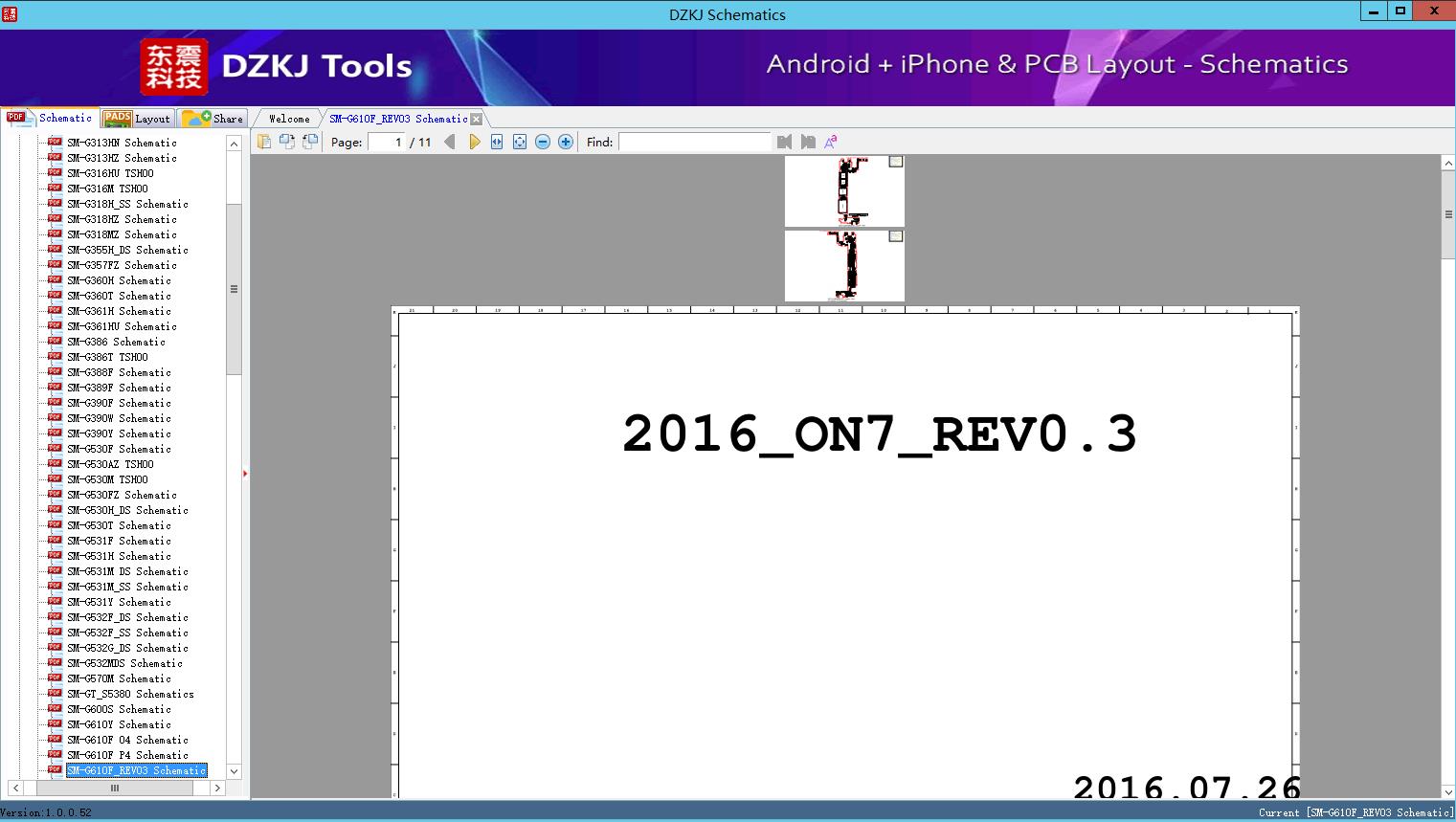Click the PDF icon beside SM-G530M TSHOO

(55, 479)
